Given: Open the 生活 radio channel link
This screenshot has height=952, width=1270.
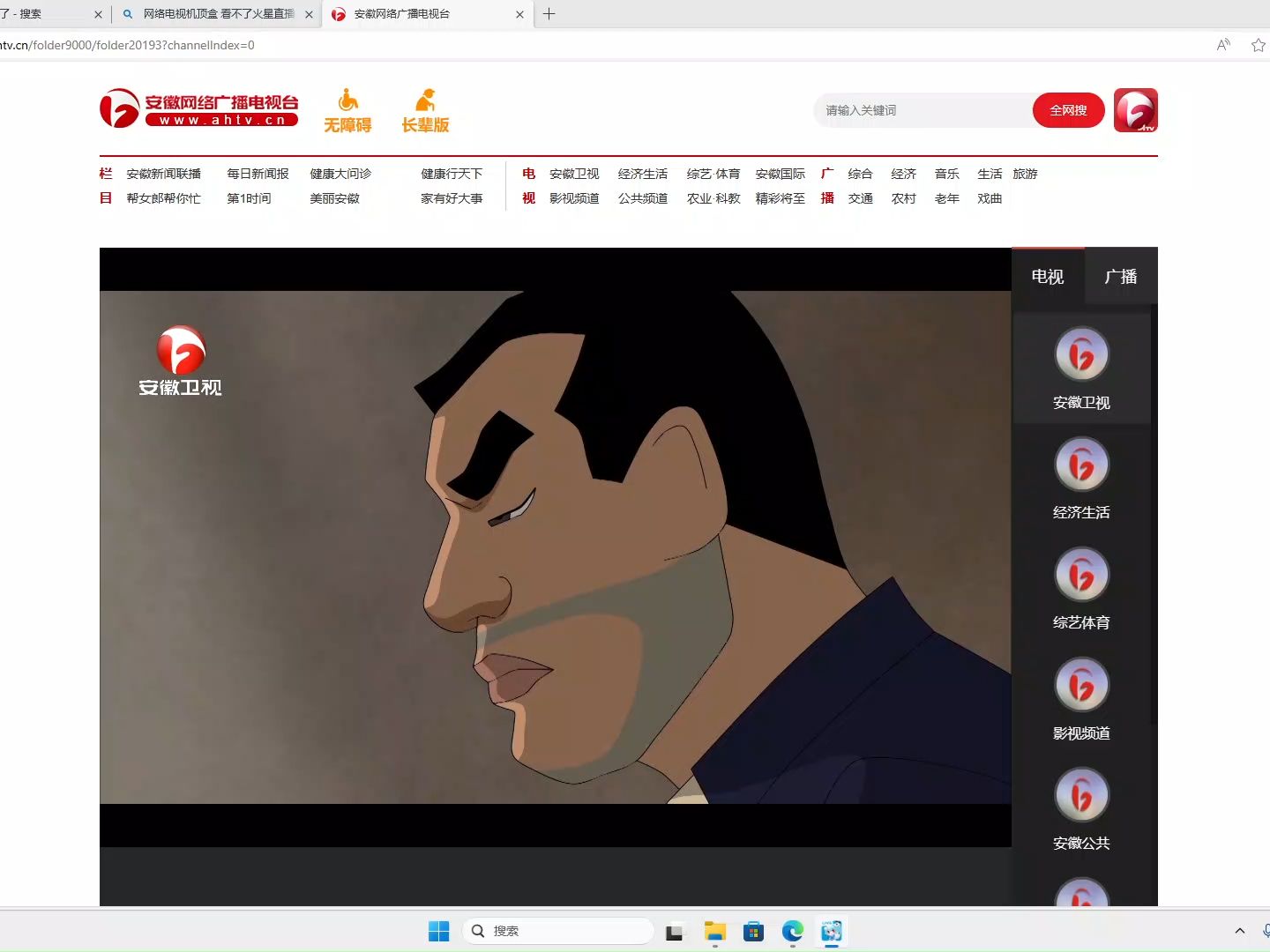Looking at the screenshot, I should 990,174.
